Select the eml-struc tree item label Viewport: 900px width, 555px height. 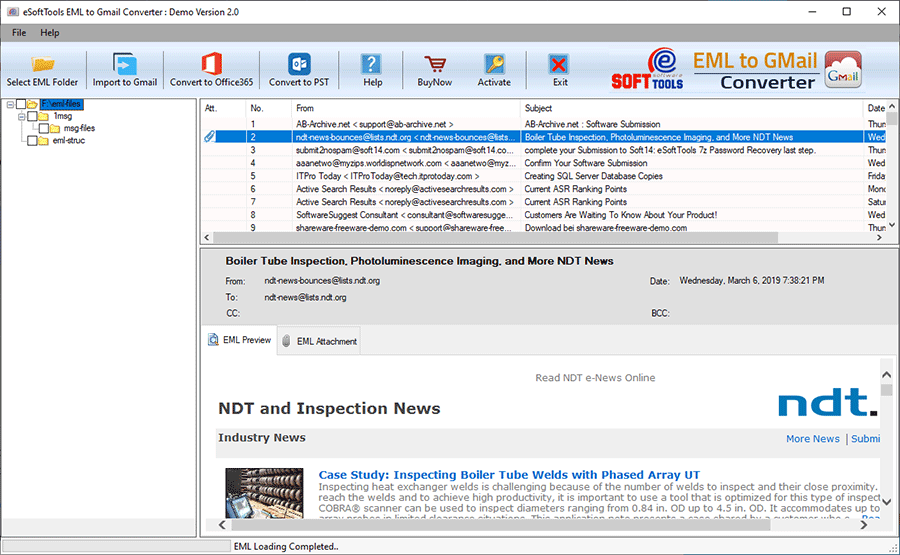point(69,140)
